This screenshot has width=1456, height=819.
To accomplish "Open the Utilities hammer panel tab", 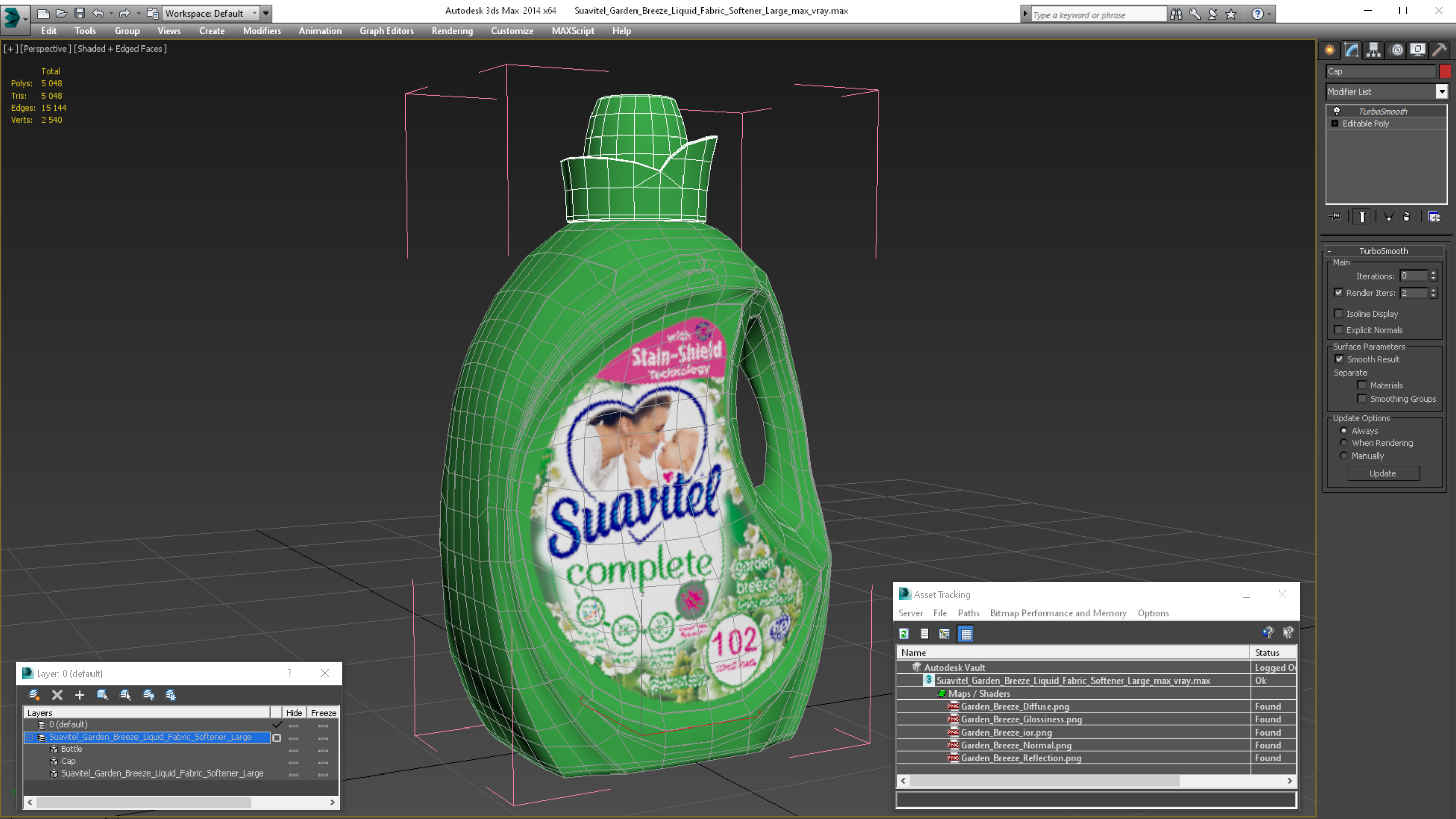I will [1439, 51].
